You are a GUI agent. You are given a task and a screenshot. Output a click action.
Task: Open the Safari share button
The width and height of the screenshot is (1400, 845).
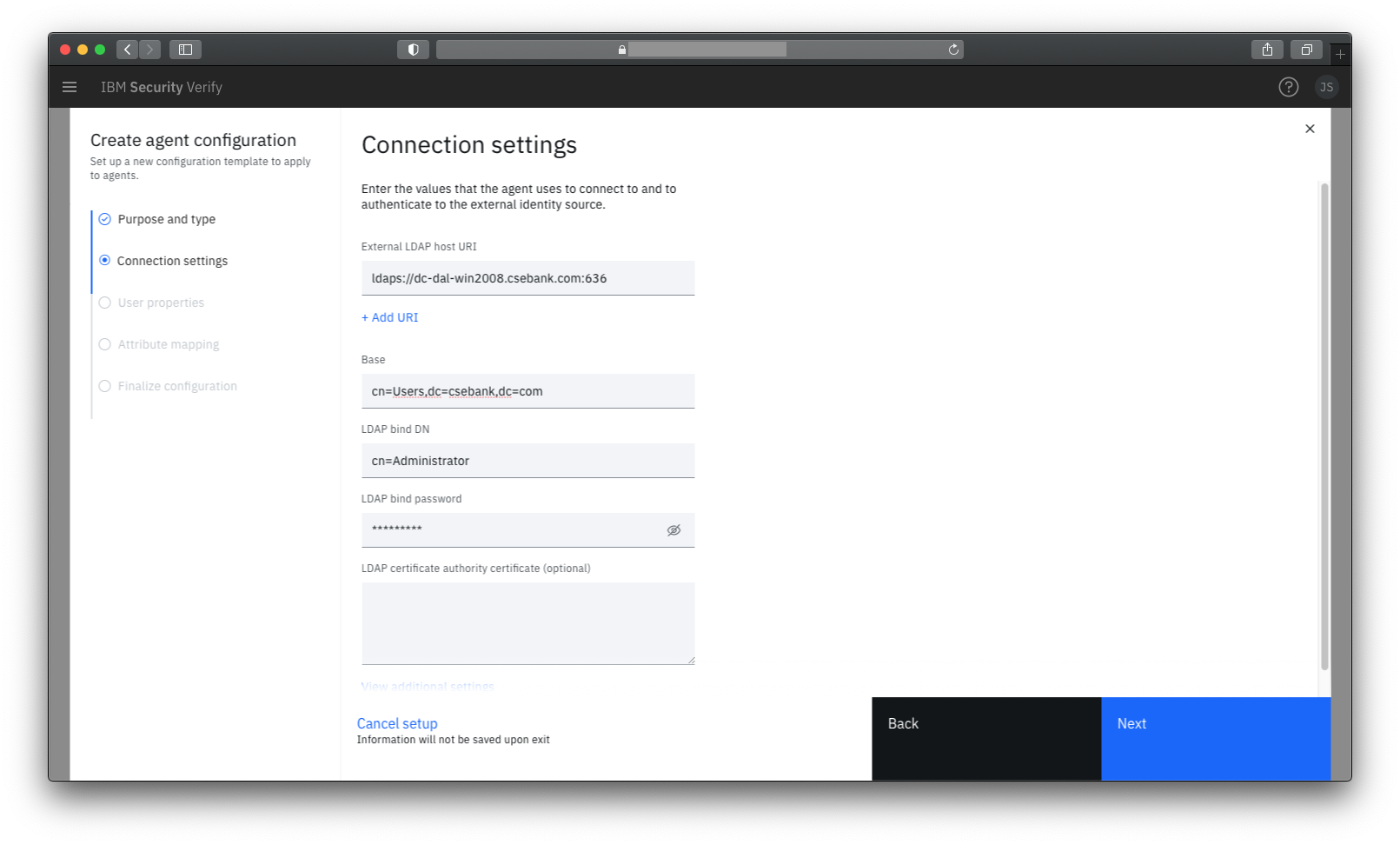click(x=1267, y=50)
